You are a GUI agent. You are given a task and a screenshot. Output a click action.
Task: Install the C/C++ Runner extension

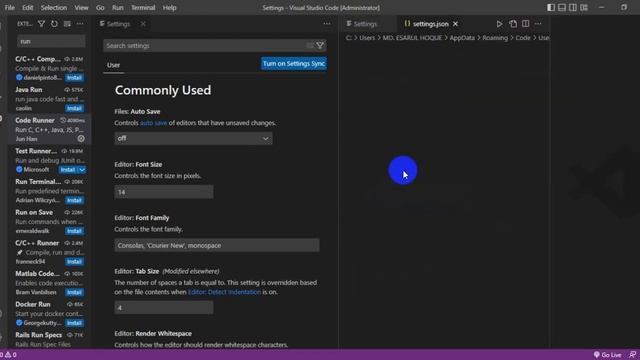(x=74, y=262)
